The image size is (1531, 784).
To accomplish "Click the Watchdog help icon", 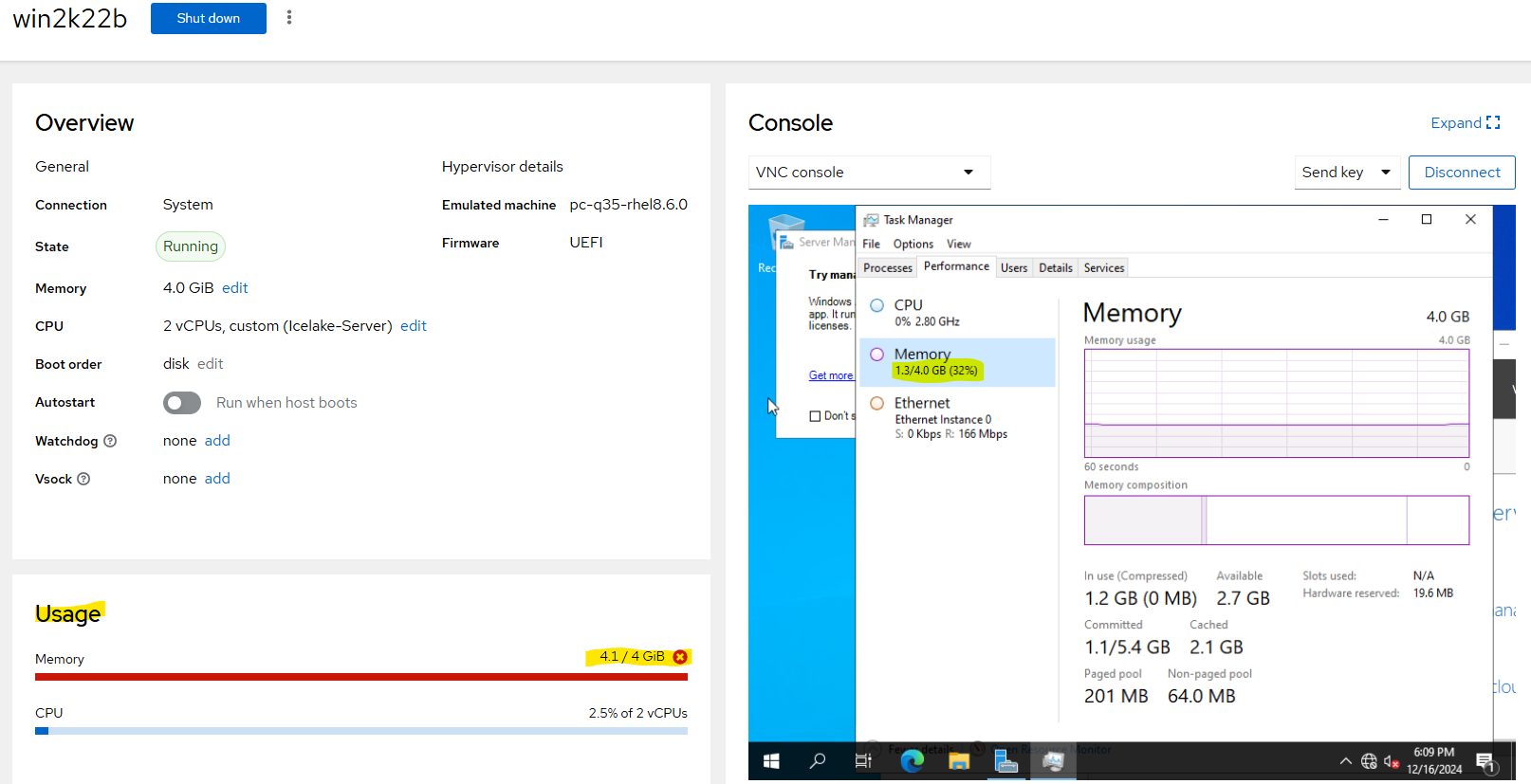I will 110,441.
